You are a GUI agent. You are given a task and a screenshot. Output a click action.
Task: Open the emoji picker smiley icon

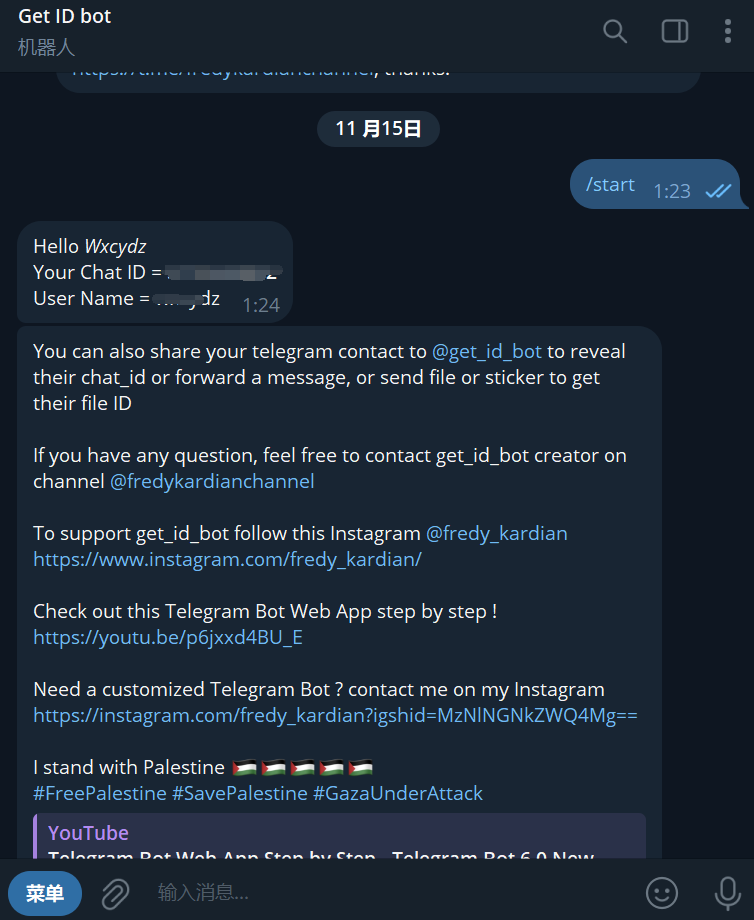pos(662,893)
